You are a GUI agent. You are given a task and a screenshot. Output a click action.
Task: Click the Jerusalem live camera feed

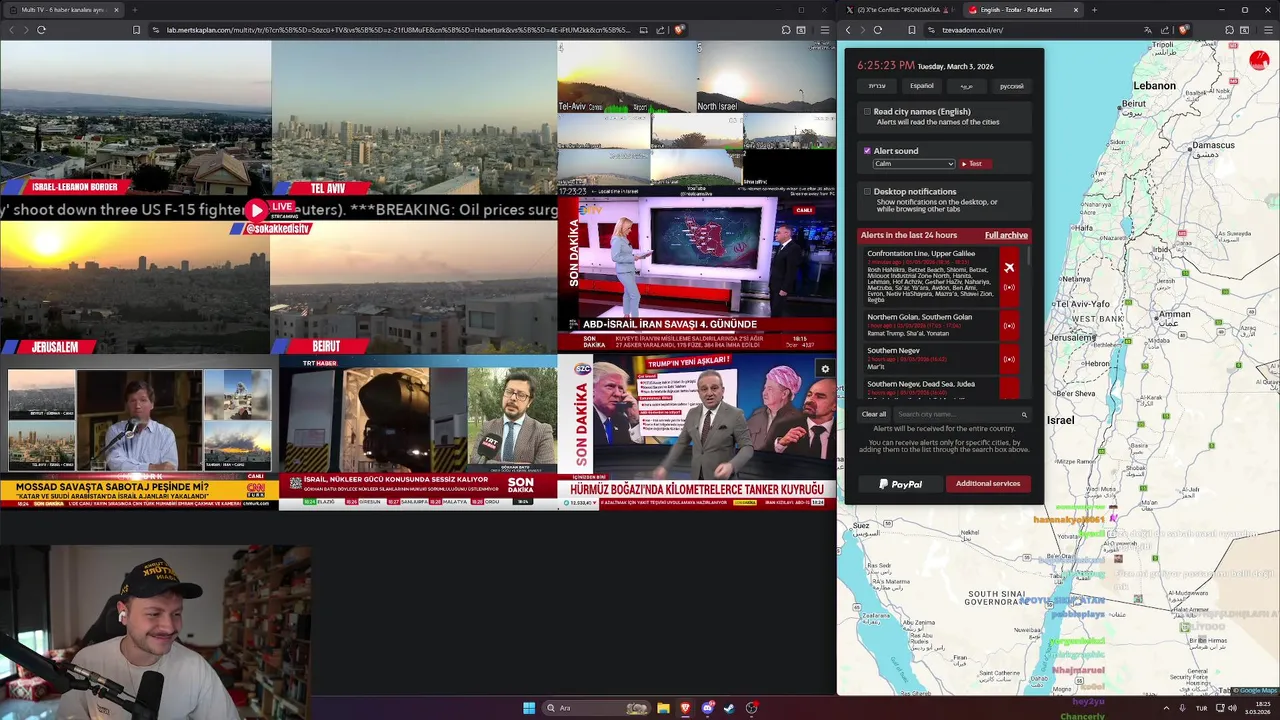point(135,288)
